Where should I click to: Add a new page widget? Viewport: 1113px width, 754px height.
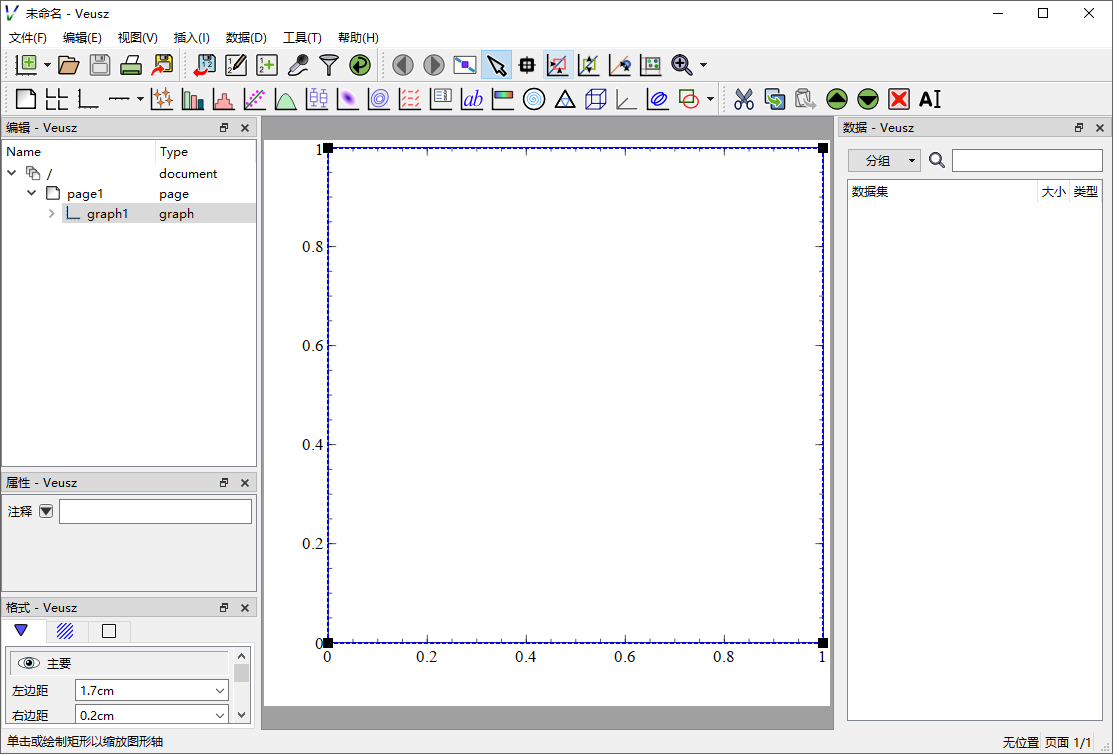pyautogui.click(x=26, y=99)
